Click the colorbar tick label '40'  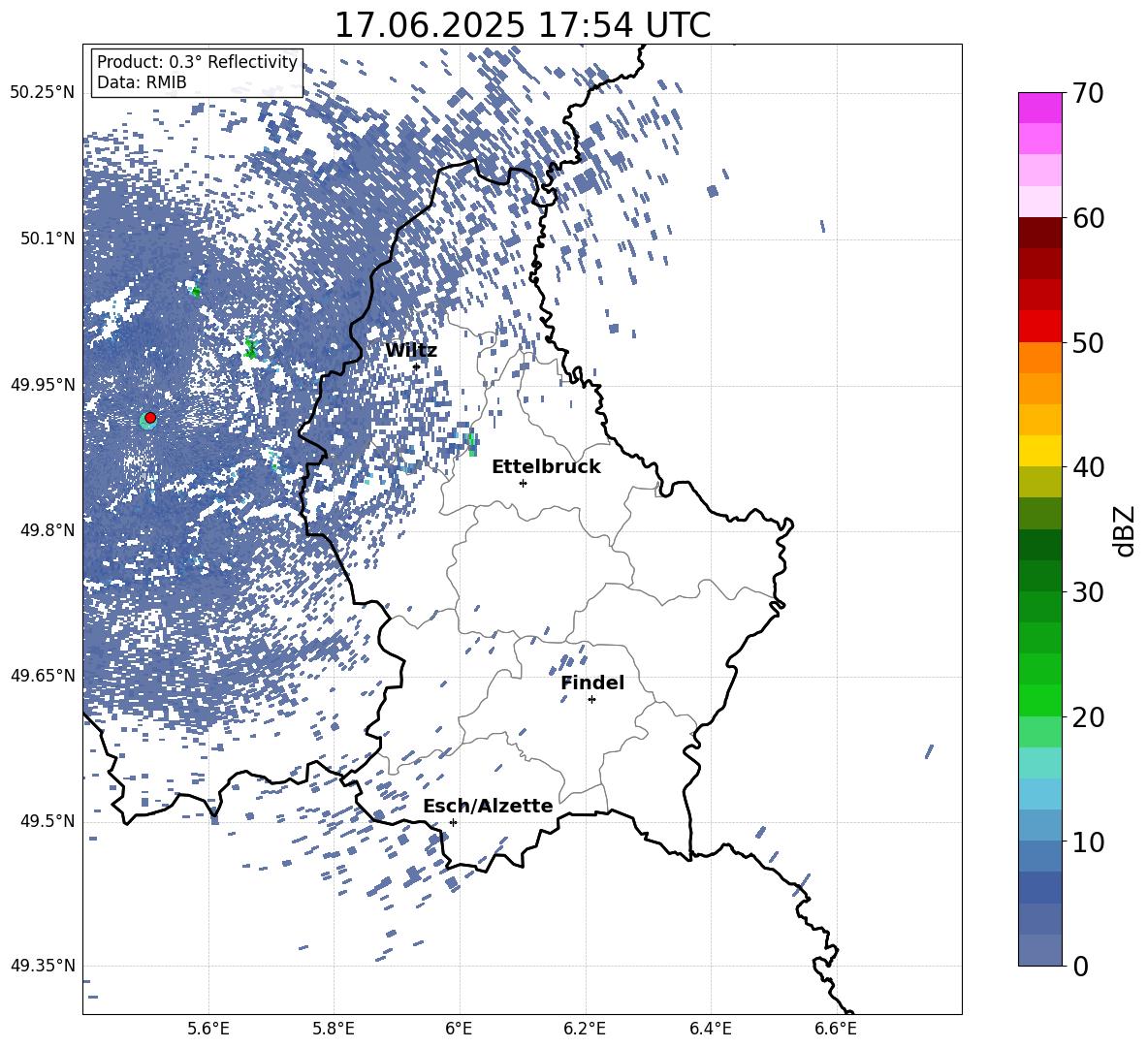tap(1088, 467)
